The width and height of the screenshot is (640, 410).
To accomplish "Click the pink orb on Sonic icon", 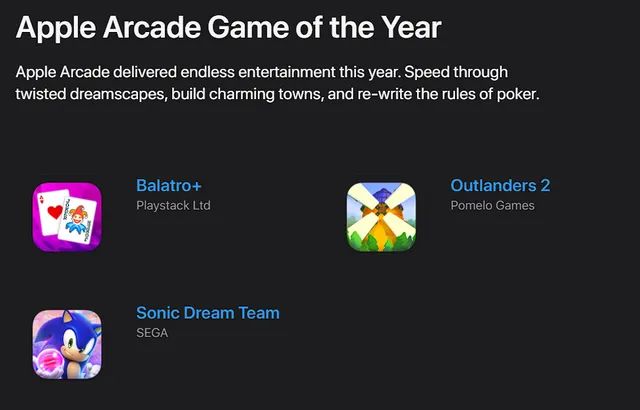I will [49, 359].
